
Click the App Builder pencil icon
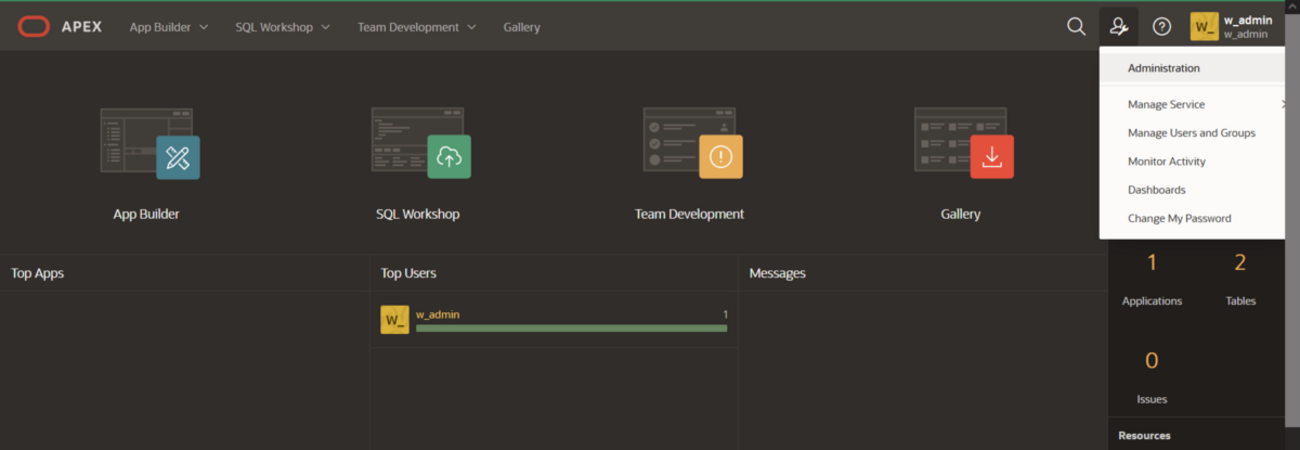[177, 157]
